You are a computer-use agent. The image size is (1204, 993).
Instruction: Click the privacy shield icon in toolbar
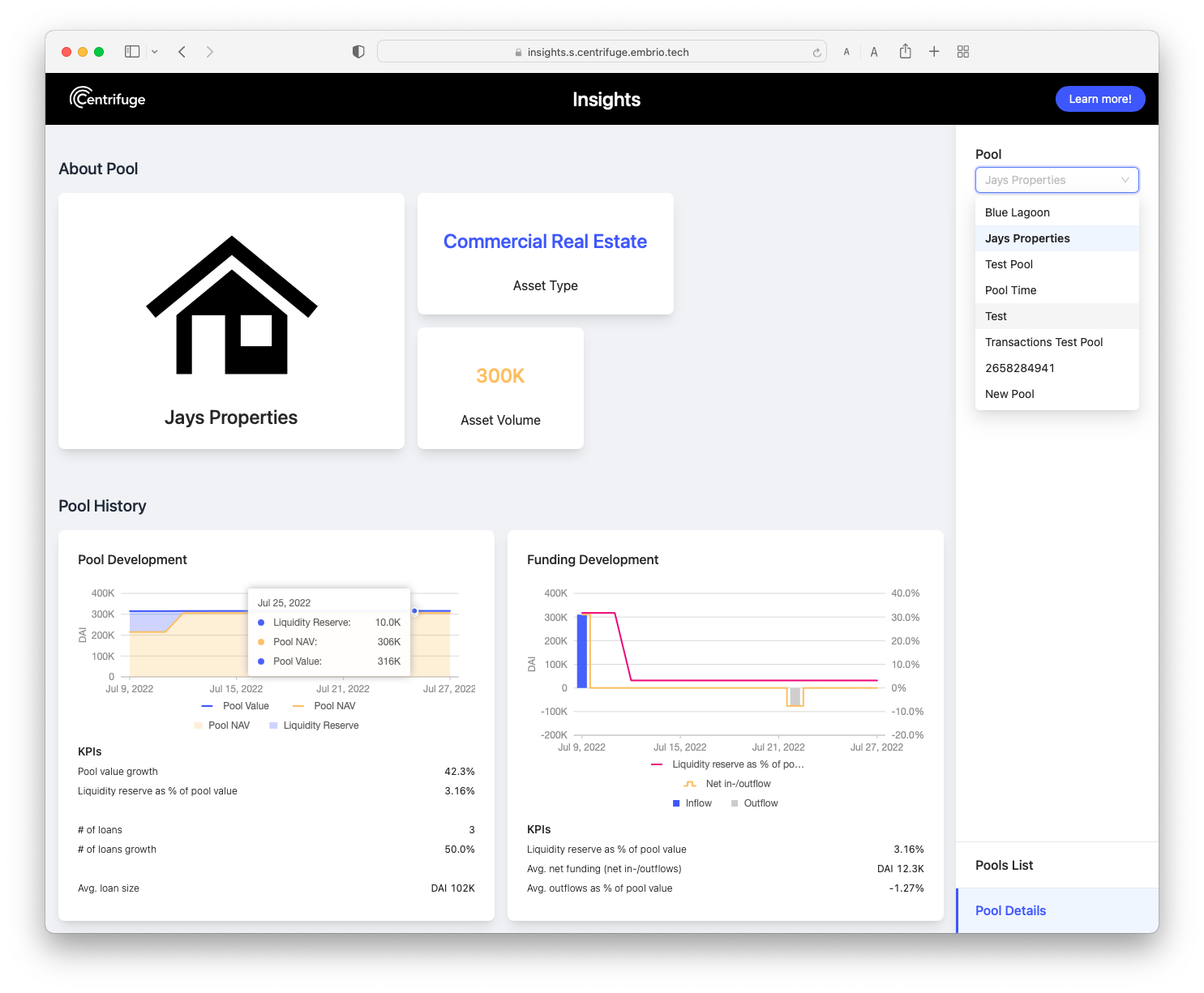[358, 51]
